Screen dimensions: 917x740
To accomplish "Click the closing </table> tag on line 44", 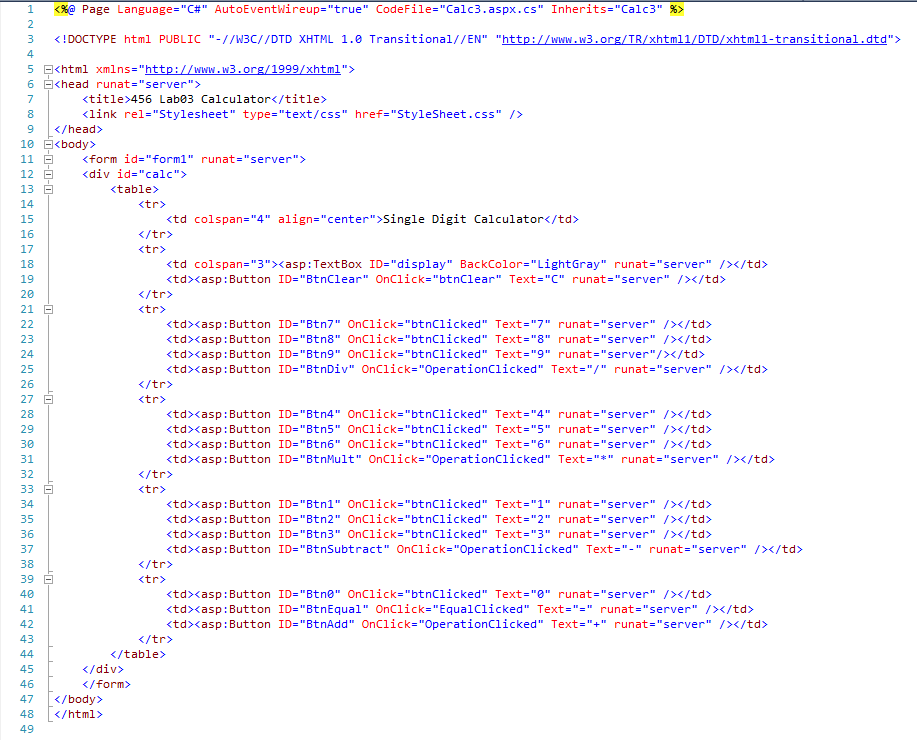I will (x=138, y=654).
